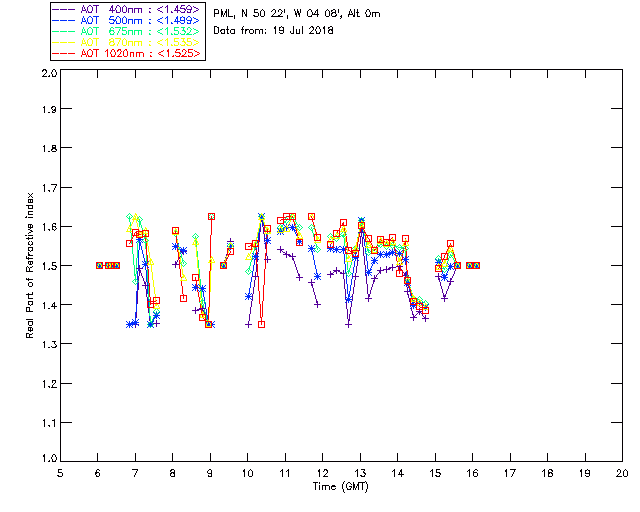
Task: Select the hour 10 time axis label
Action: 247,473
